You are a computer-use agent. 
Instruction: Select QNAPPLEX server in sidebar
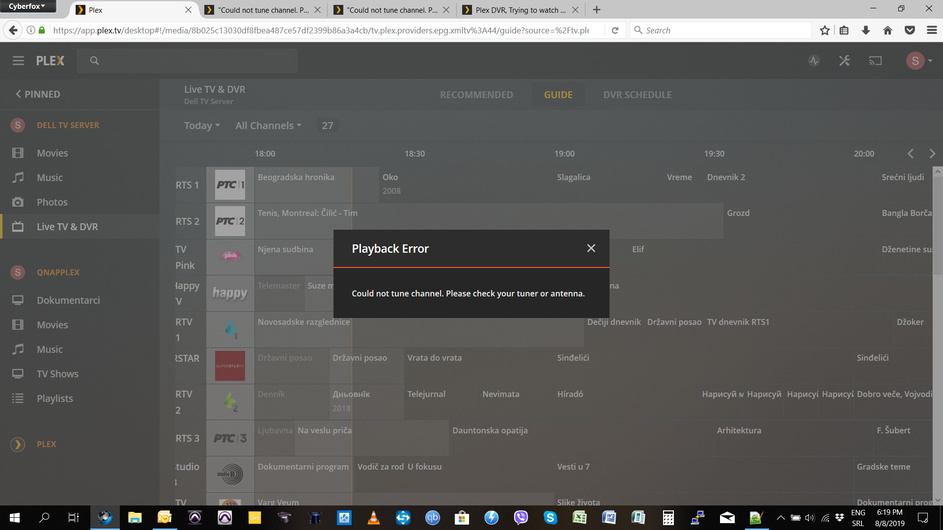pyautogui.click(x=58, y=273)
